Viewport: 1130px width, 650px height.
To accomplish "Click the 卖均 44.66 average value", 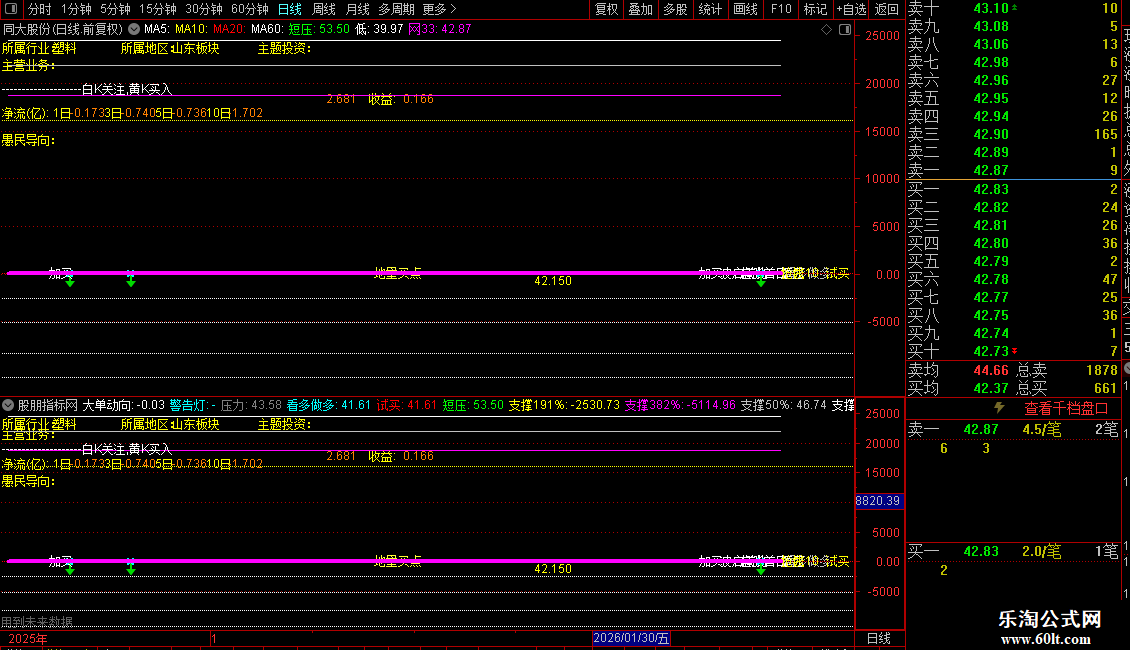I will pyautogui.click(x=991, y=370).
